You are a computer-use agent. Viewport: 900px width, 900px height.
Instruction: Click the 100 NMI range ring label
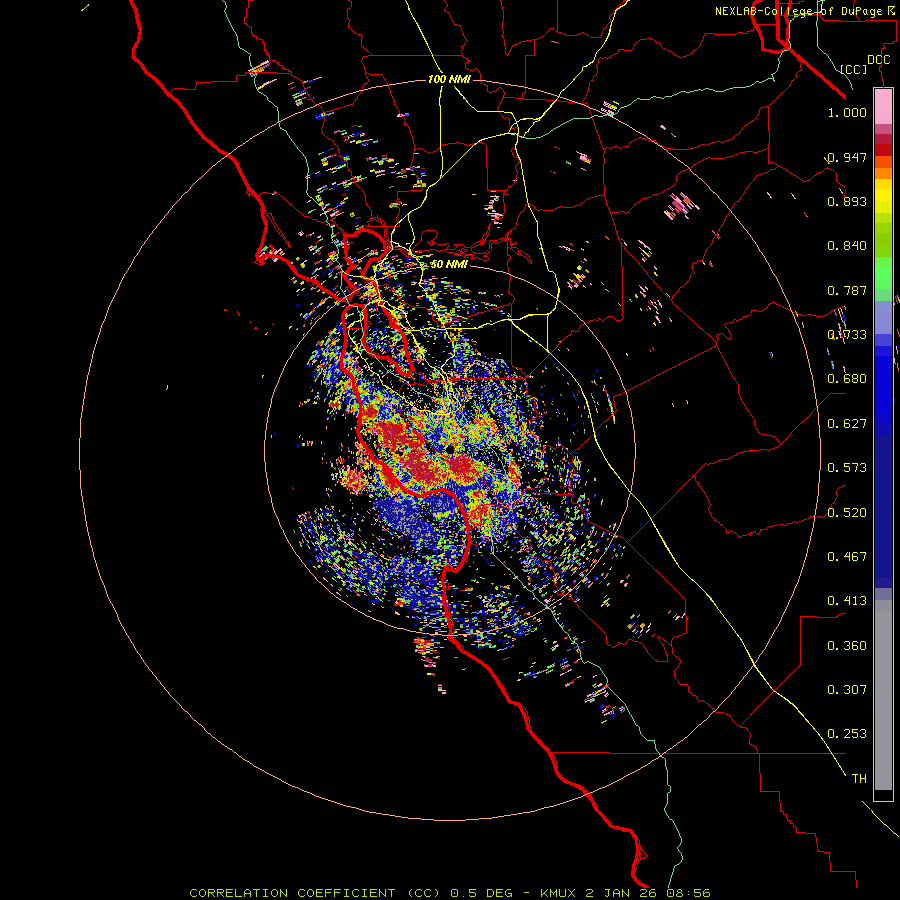[449, 79]
